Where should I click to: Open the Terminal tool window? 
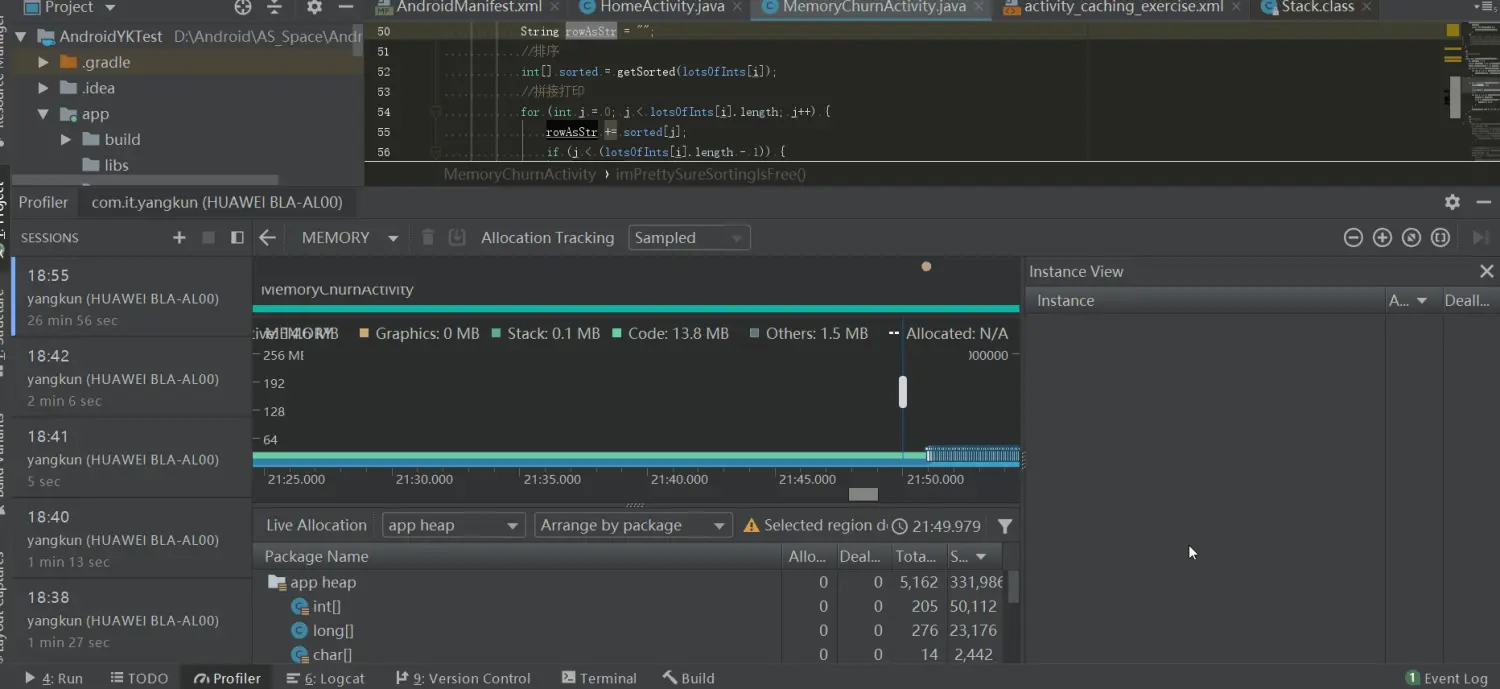(599, 678)
